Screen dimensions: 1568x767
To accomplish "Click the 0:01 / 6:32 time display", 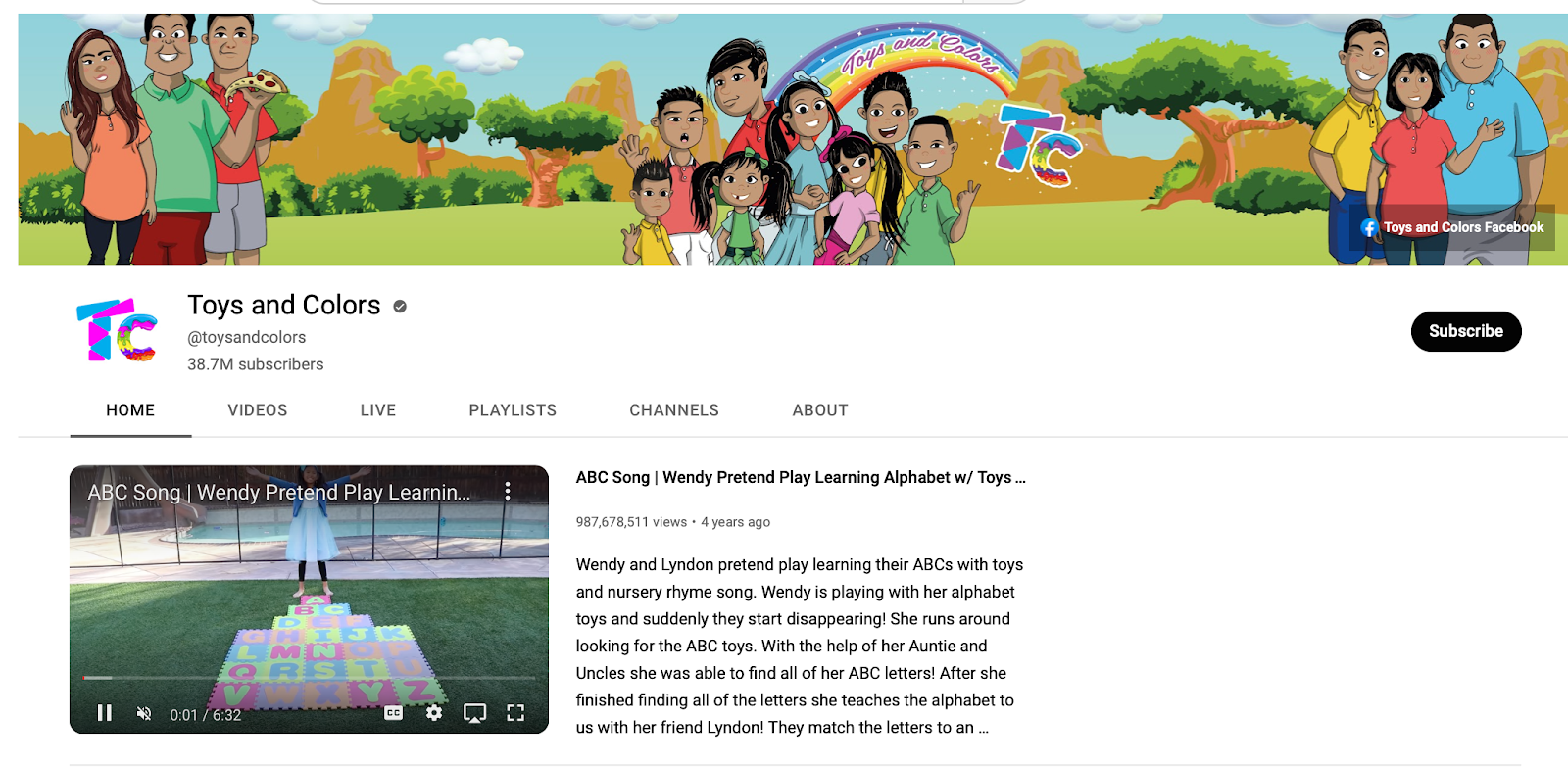I will 206,715.
